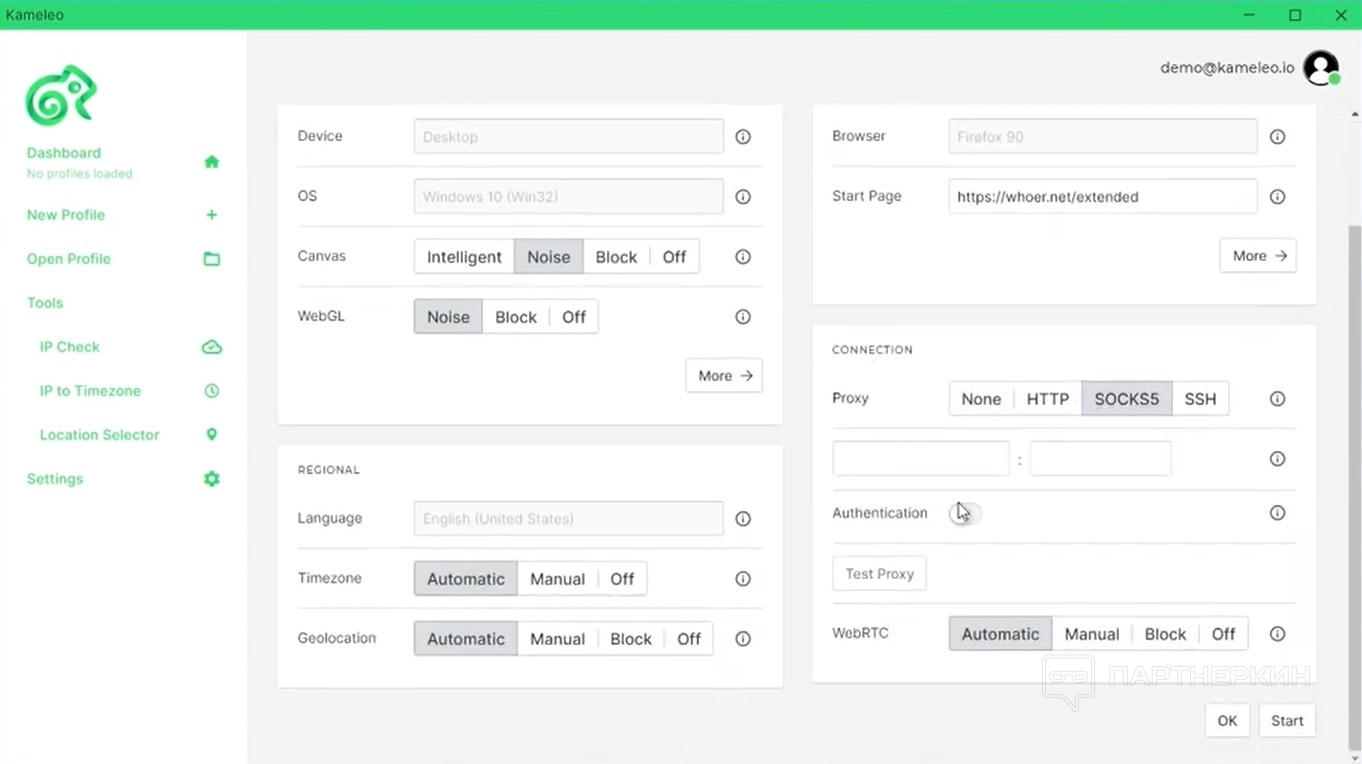
Task: Show info for the Language field
Action: (743, 519)
